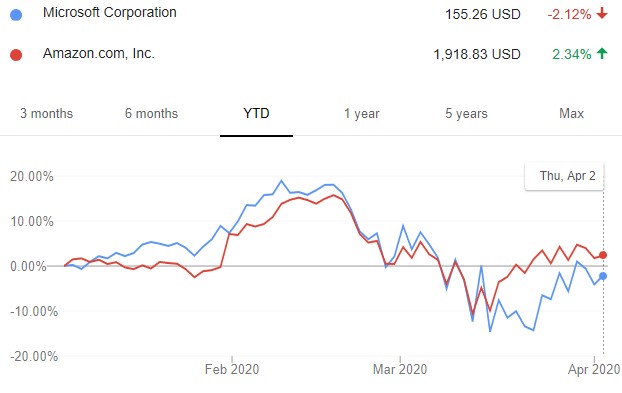
Task: Click the Microsoft Corporation name
Action: coord(109,12)
